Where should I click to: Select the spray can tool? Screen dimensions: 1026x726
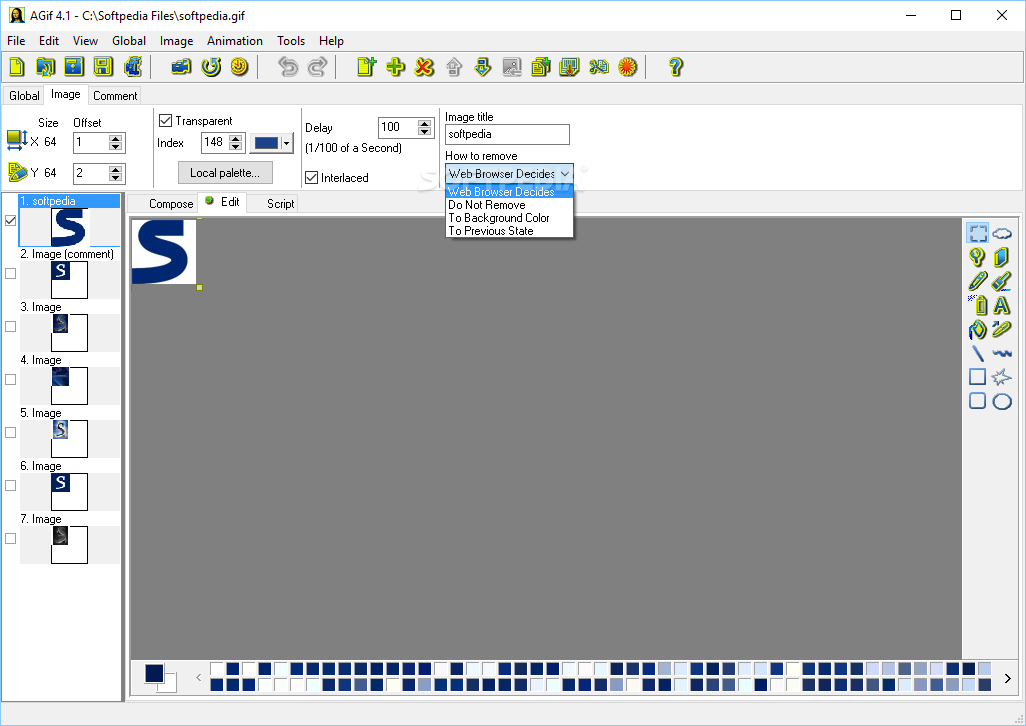(x=978, y=305)
